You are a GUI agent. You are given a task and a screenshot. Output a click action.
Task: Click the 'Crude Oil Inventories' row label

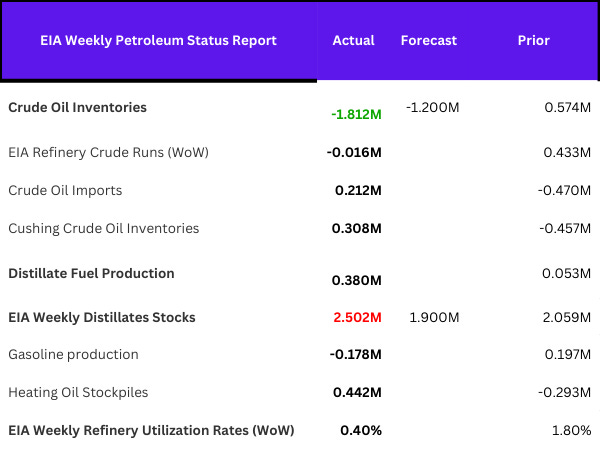click(x=77, y=108)
